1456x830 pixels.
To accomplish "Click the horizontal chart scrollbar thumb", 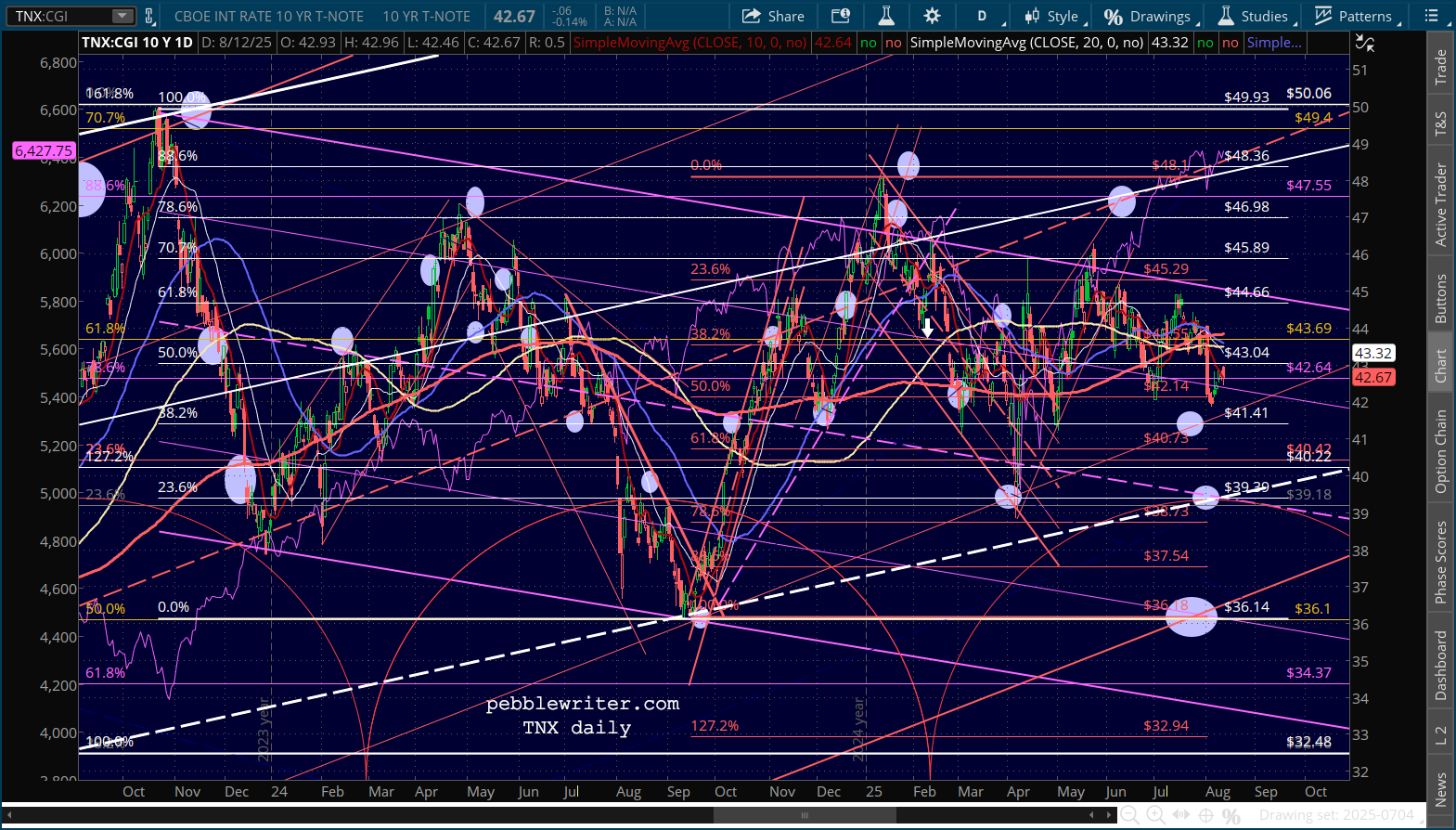I will pos(805,815).
